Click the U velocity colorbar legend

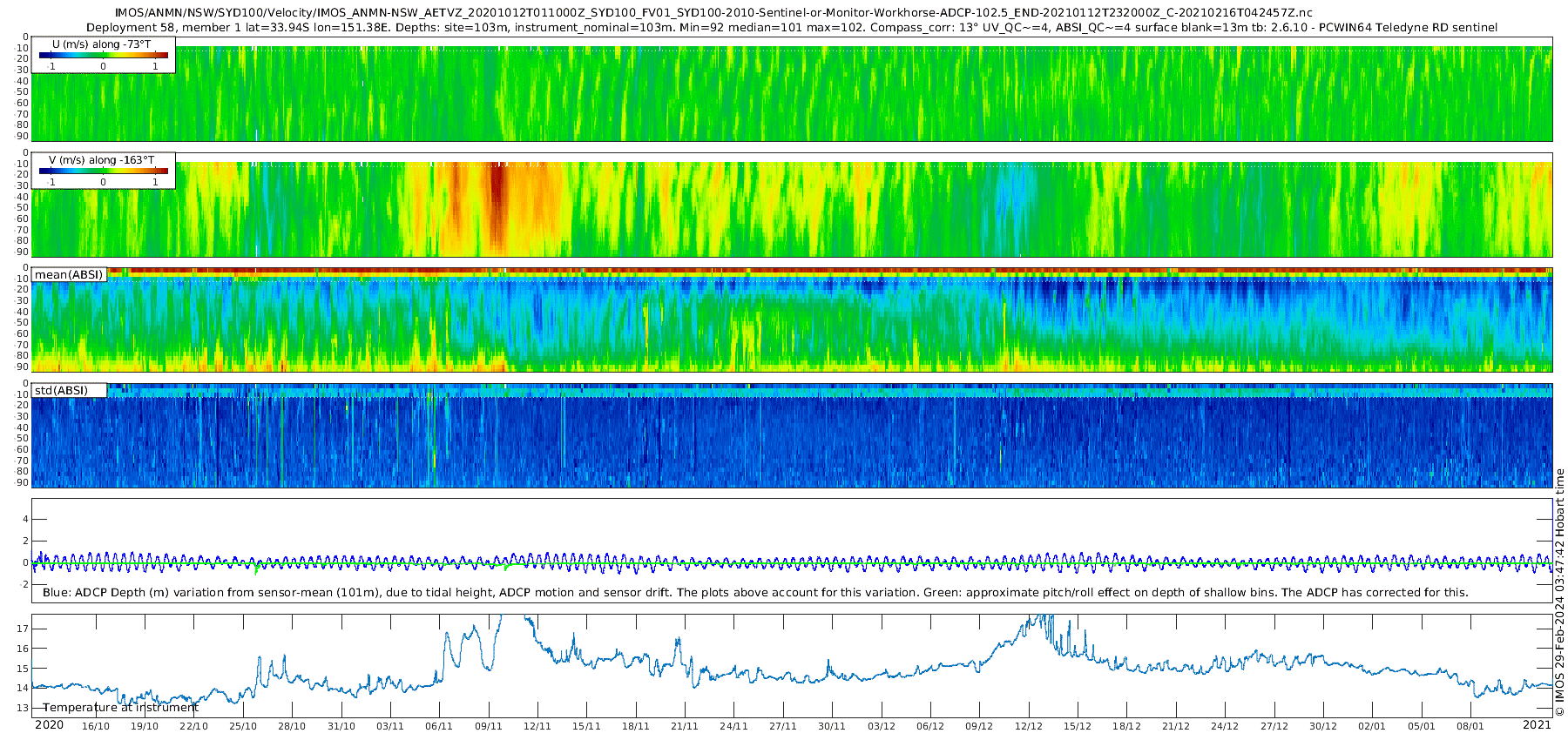pyautogui.click(x=104, y=55)
